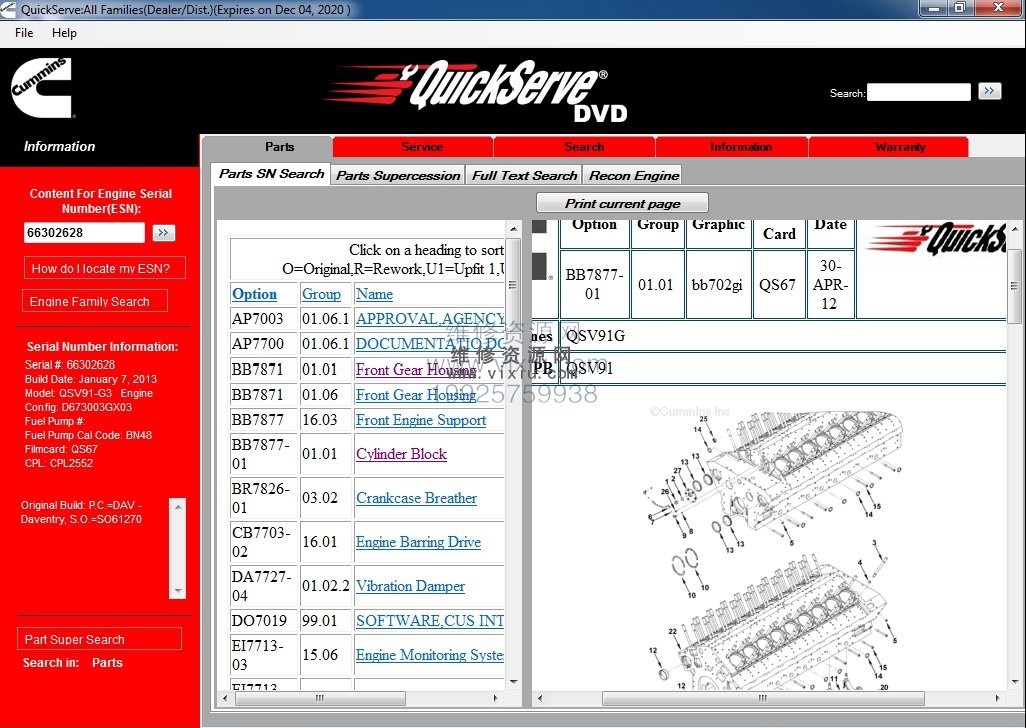The image size is (1026, 728).
Task: Click the detail pane horizontal scrollbar right arrow
Action: click(997, 699)
